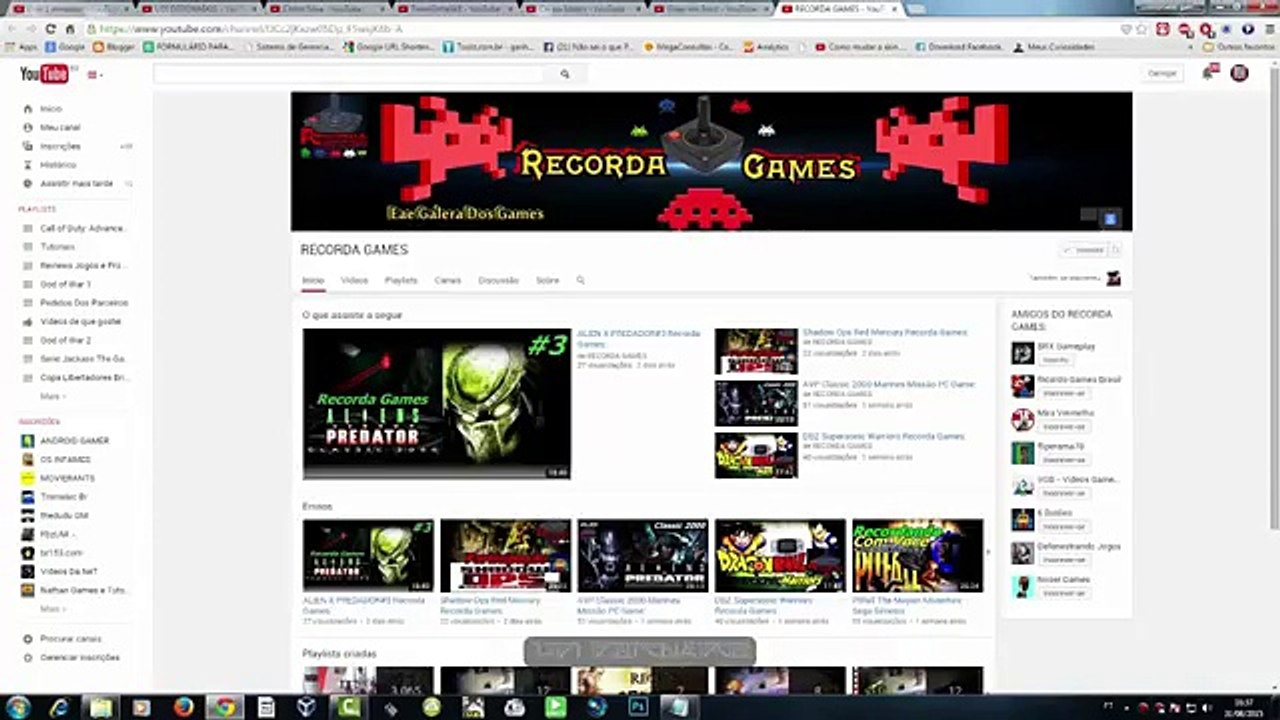Image resolution: width=1280 pixels, height=720 pixels.
Task: Open BRX Gameplay featured channel
Action: pyautogui.click(x=1067, y=346)
